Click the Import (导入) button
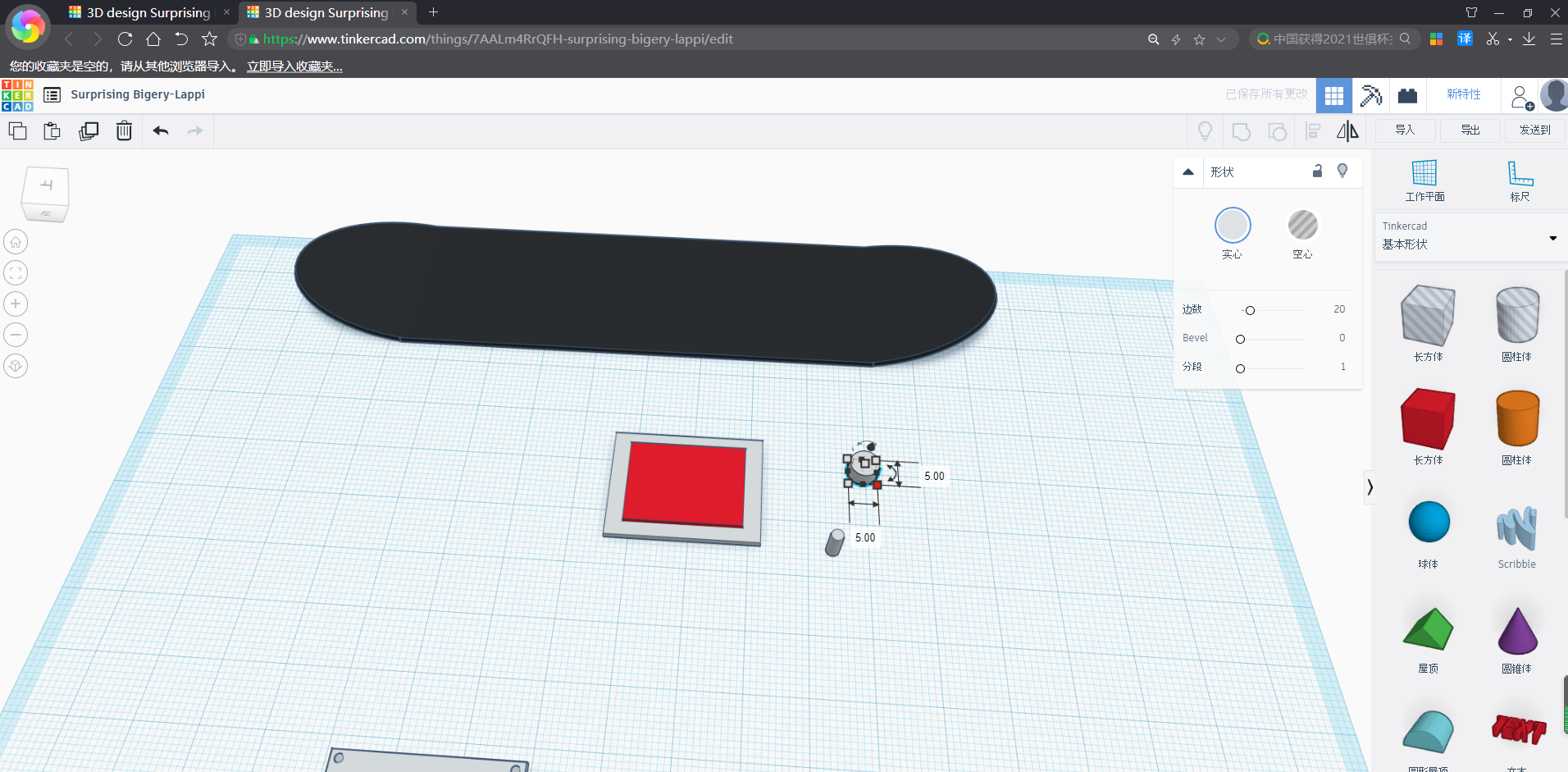The height and width of the screenshot is (772, 1568). (x=1406, y=130)
